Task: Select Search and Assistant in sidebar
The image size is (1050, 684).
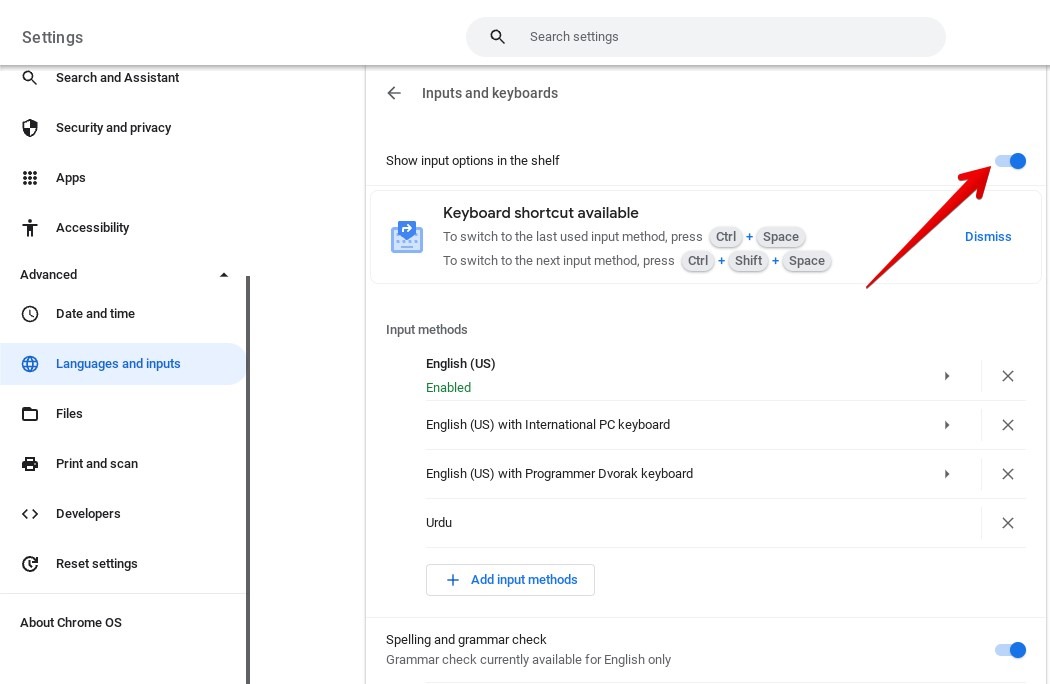Action: pyautogui.click(x=117, y=77)
